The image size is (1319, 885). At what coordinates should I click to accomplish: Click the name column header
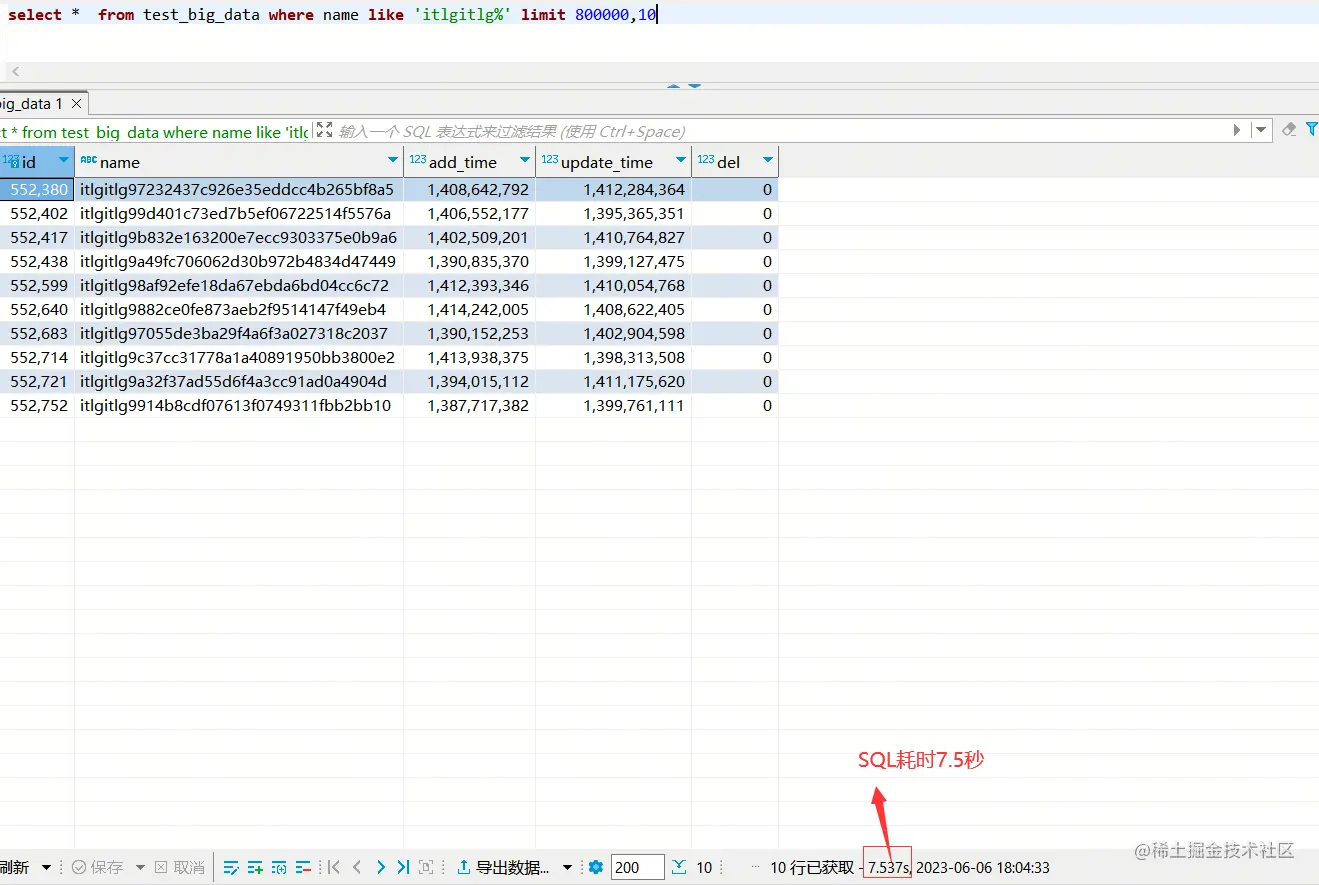pyautogui.click(x=239, y=162)
